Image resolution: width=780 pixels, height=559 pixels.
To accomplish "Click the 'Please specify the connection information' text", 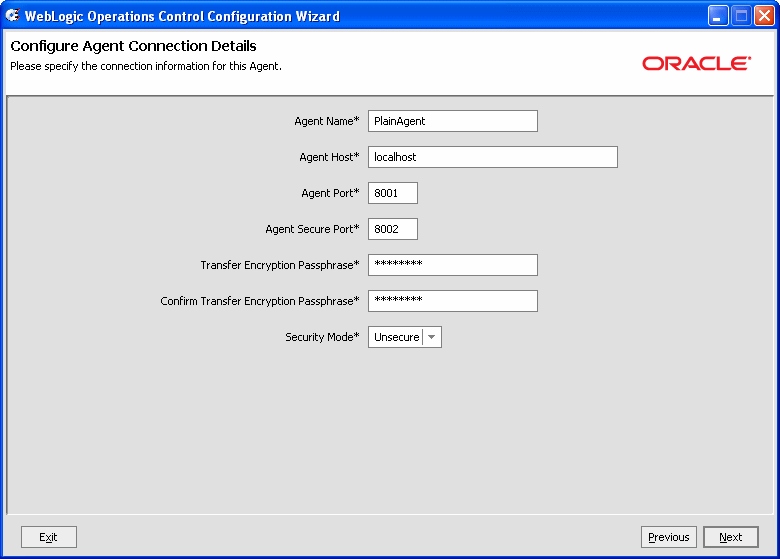I will pos(146,66).
